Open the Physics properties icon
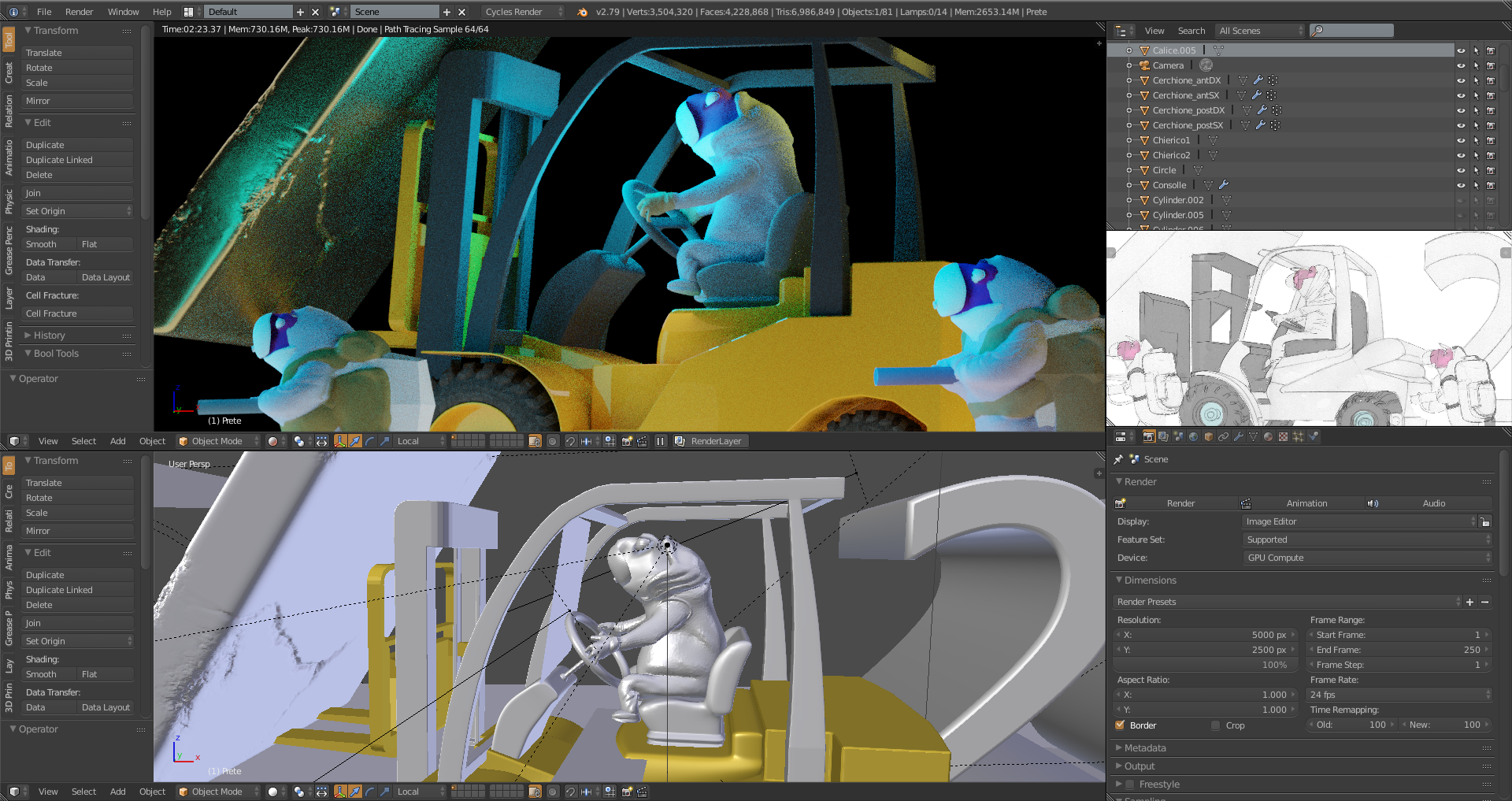 [x=1314, y=436]
